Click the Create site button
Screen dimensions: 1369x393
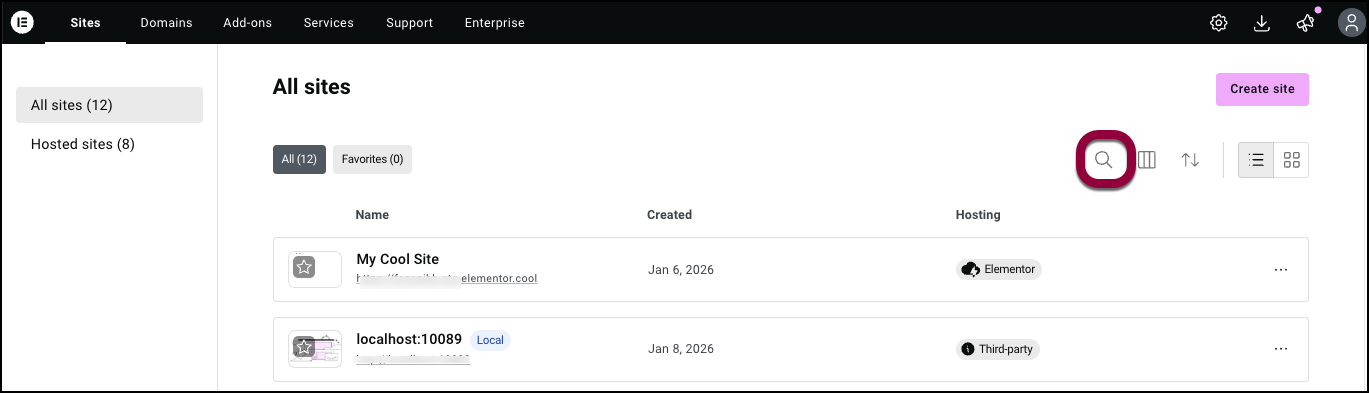(1262, 89)
